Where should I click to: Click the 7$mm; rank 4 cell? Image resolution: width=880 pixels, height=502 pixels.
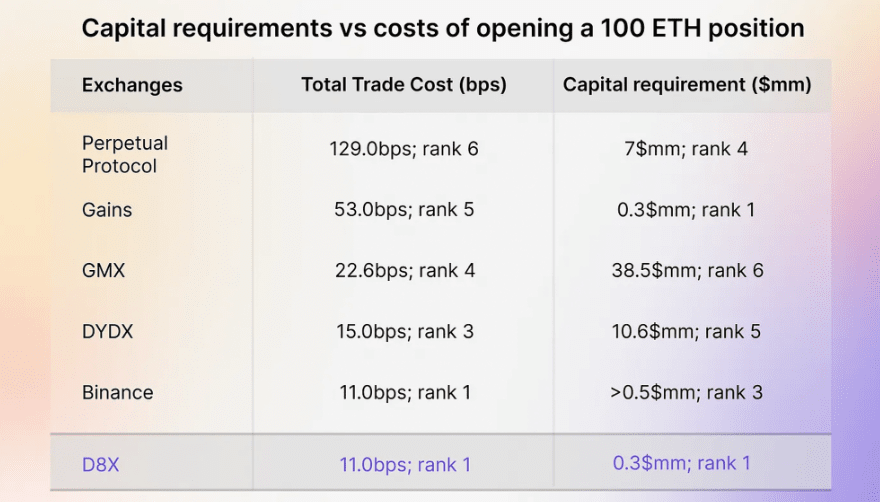(x=686, y=149)
